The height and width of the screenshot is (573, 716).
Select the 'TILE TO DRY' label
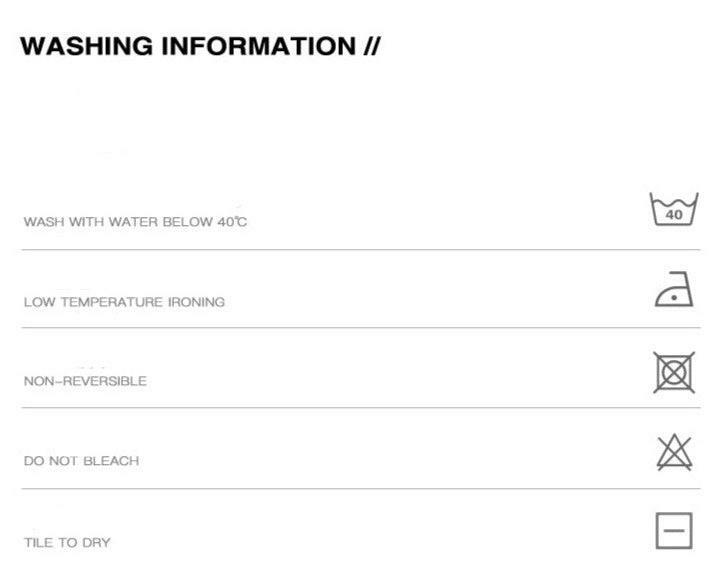pyautogui.click(x=67, y=543)
